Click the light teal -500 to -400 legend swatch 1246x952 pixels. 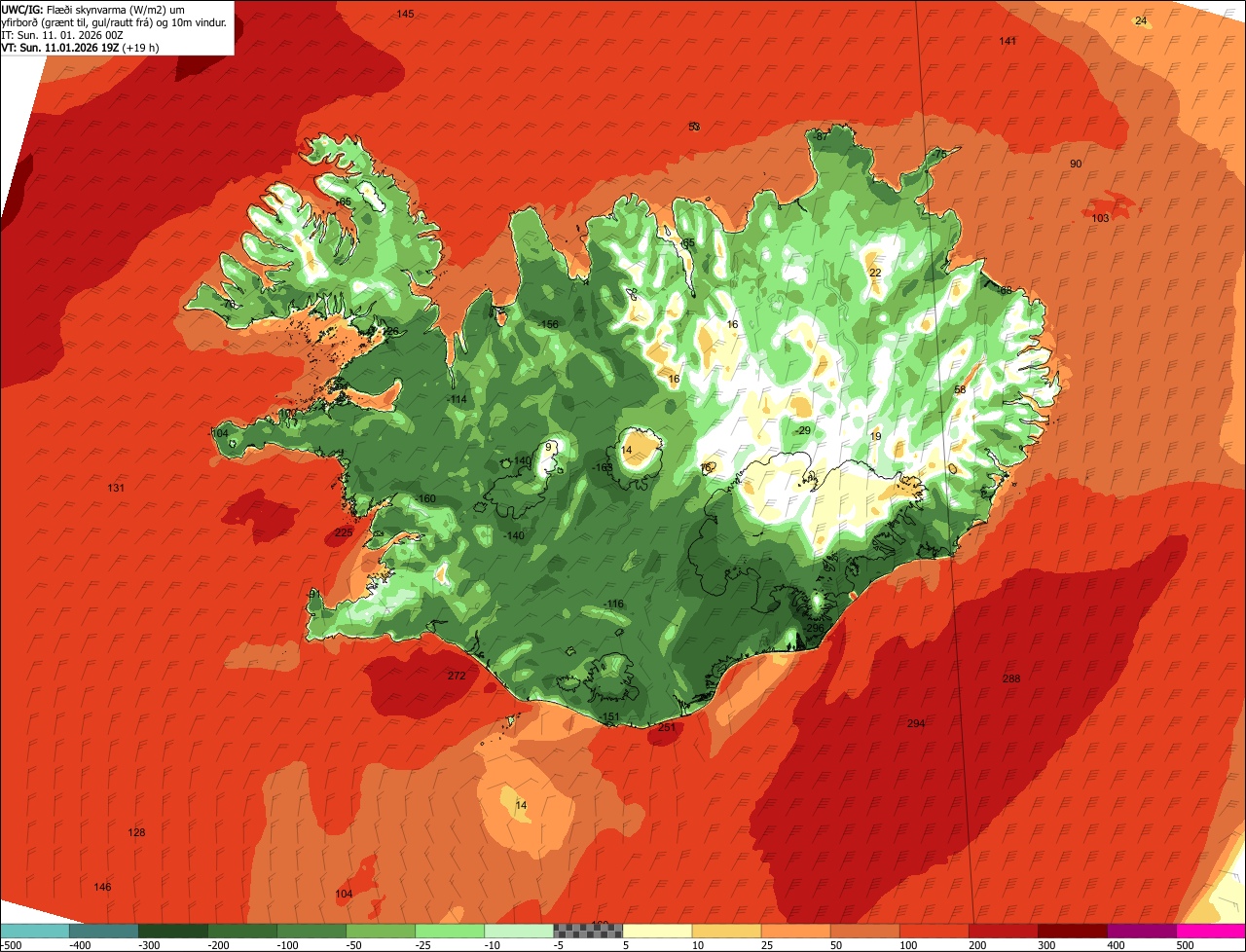point(35,931)
